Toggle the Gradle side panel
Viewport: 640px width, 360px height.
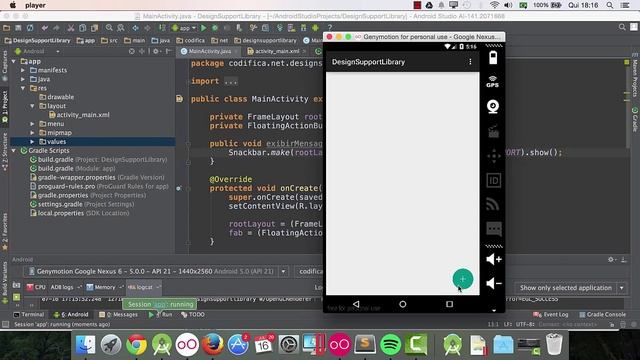click(635, 119)
